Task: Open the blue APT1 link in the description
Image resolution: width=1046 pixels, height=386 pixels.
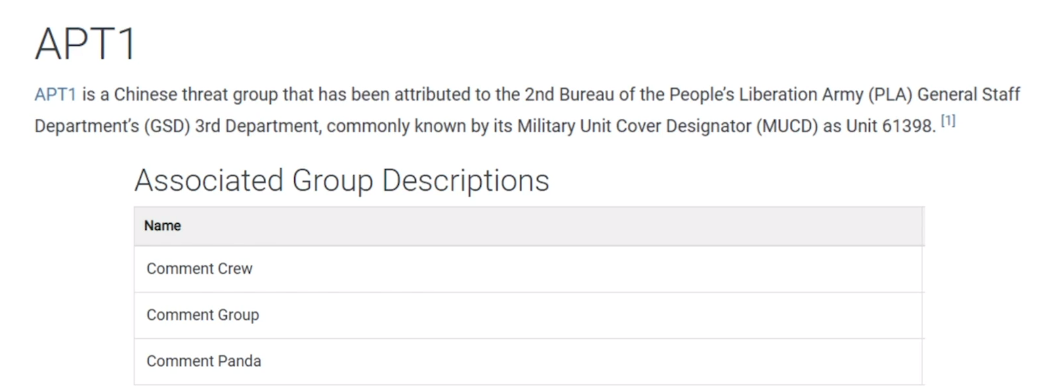Action: tap(55, 95)
